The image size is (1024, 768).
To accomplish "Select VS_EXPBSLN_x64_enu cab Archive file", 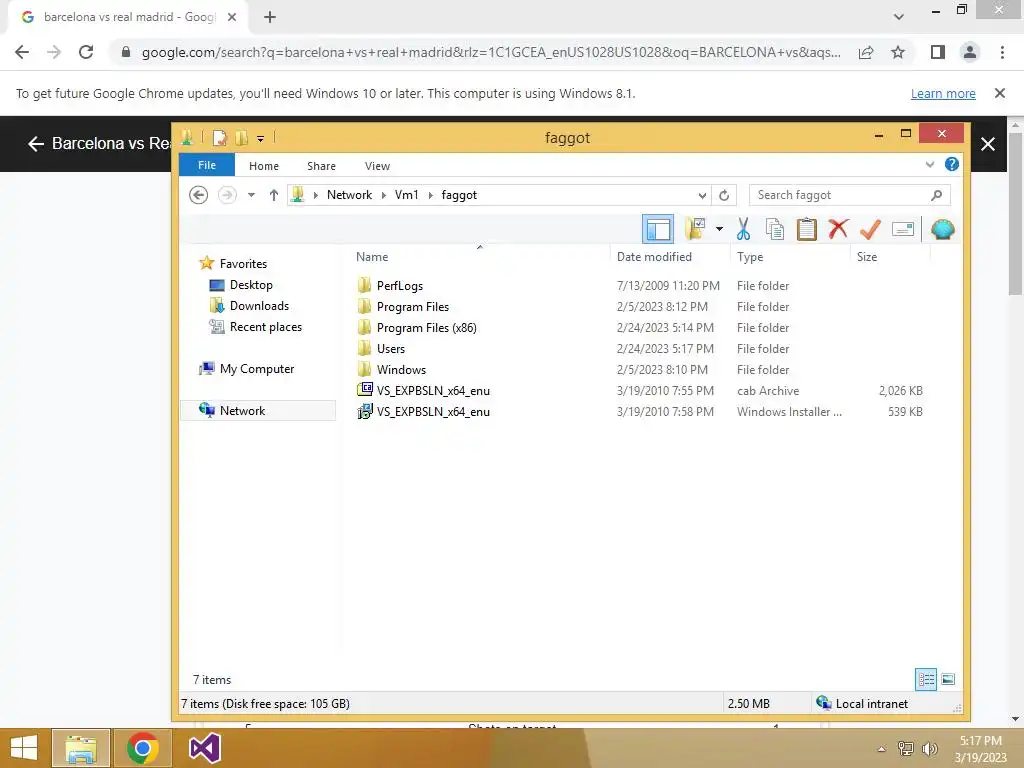I will (423, 391).
